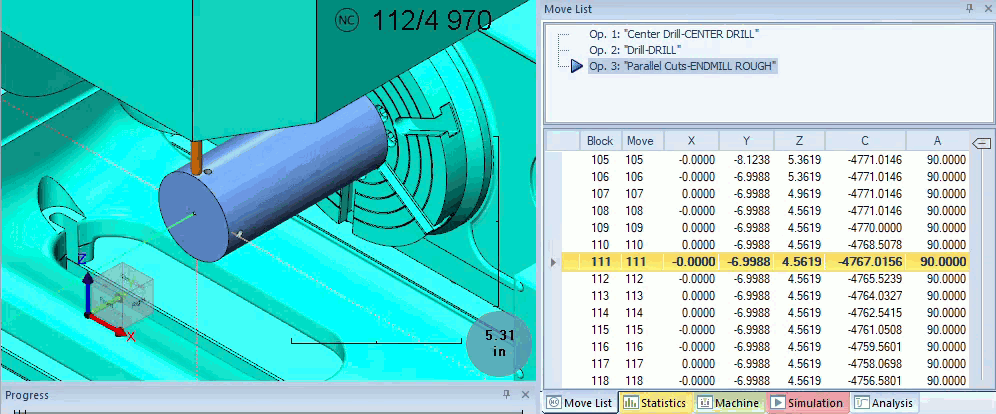Open the Machine tab

[729, 403]
